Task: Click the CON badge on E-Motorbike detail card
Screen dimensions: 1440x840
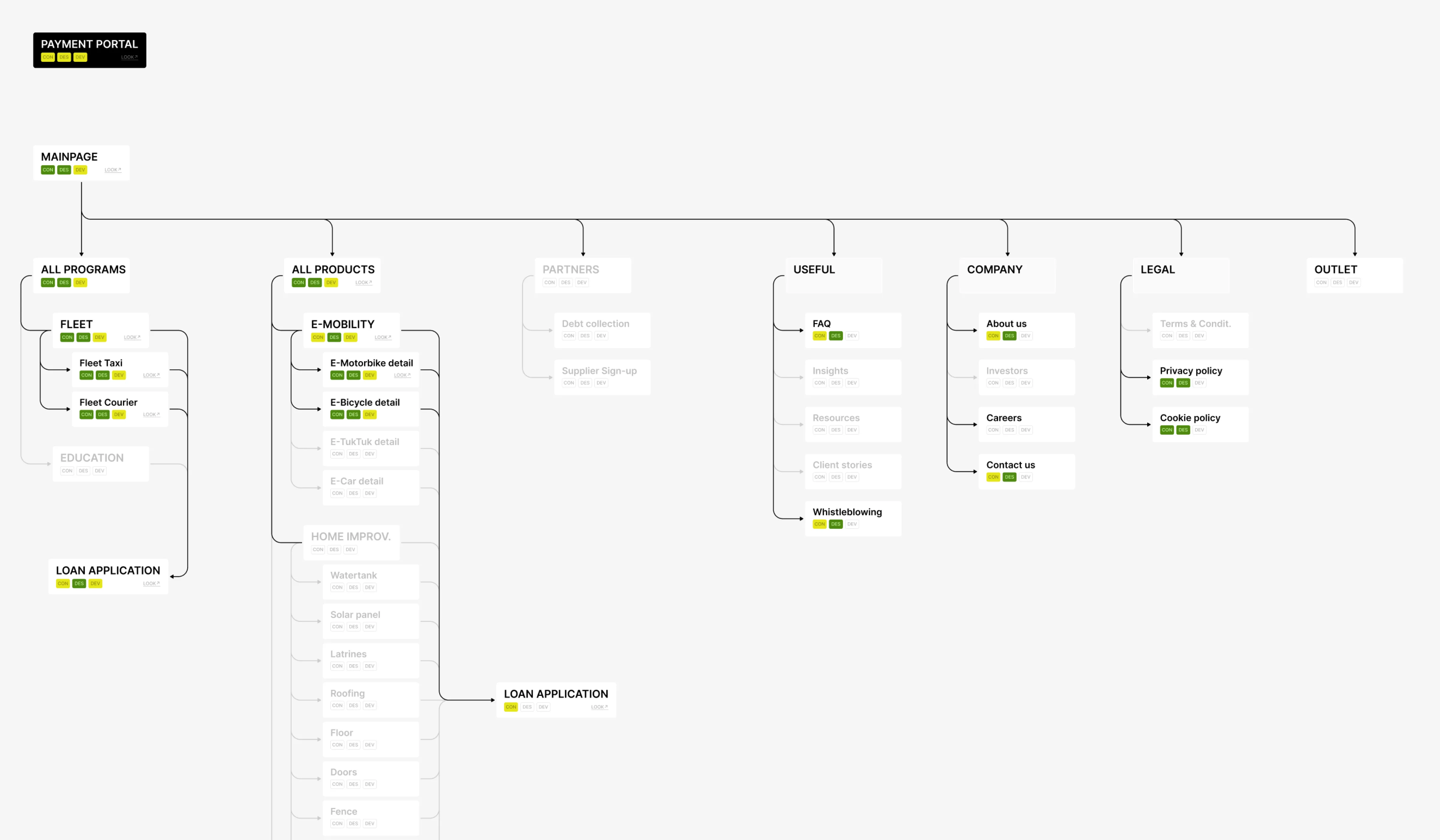Action: pos(337,375)
